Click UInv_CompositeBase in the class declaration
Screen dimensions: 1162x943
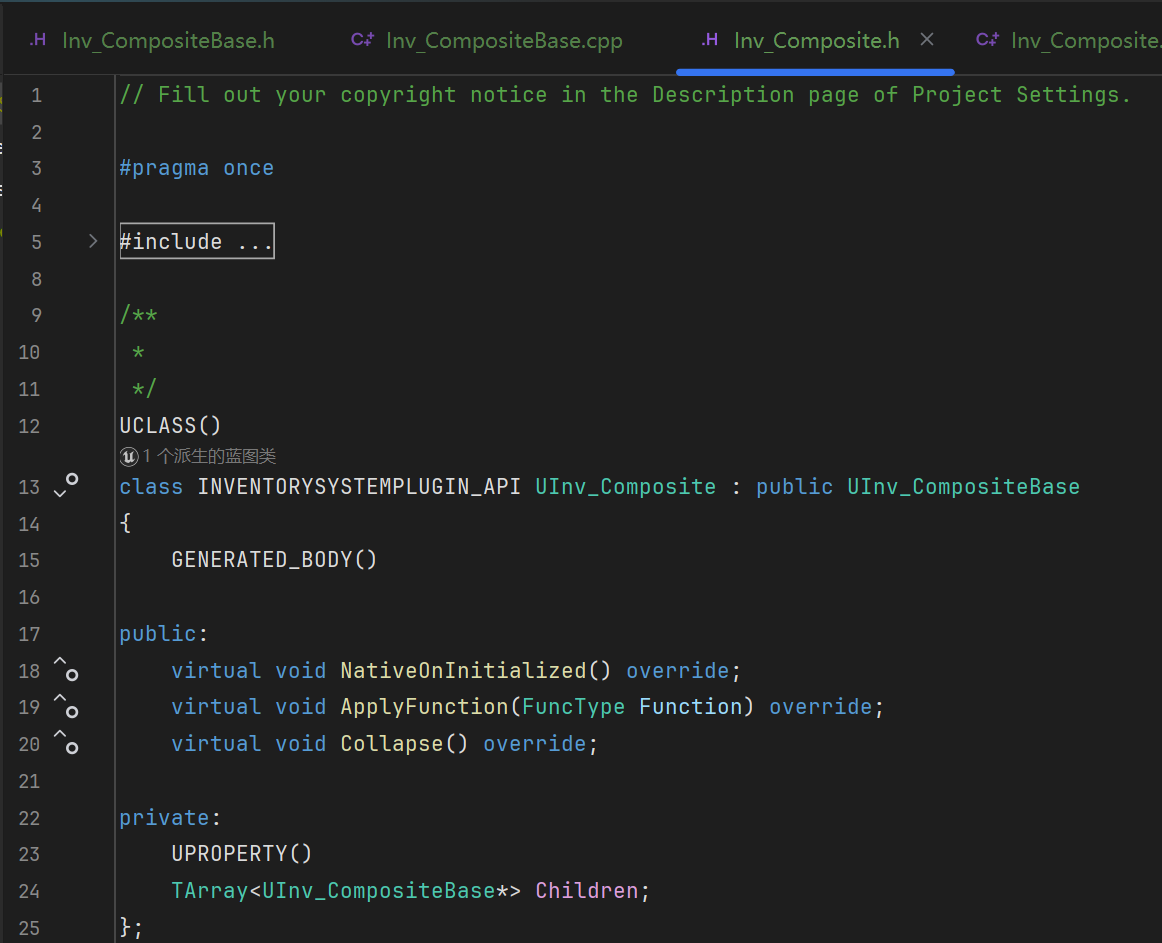963,487
